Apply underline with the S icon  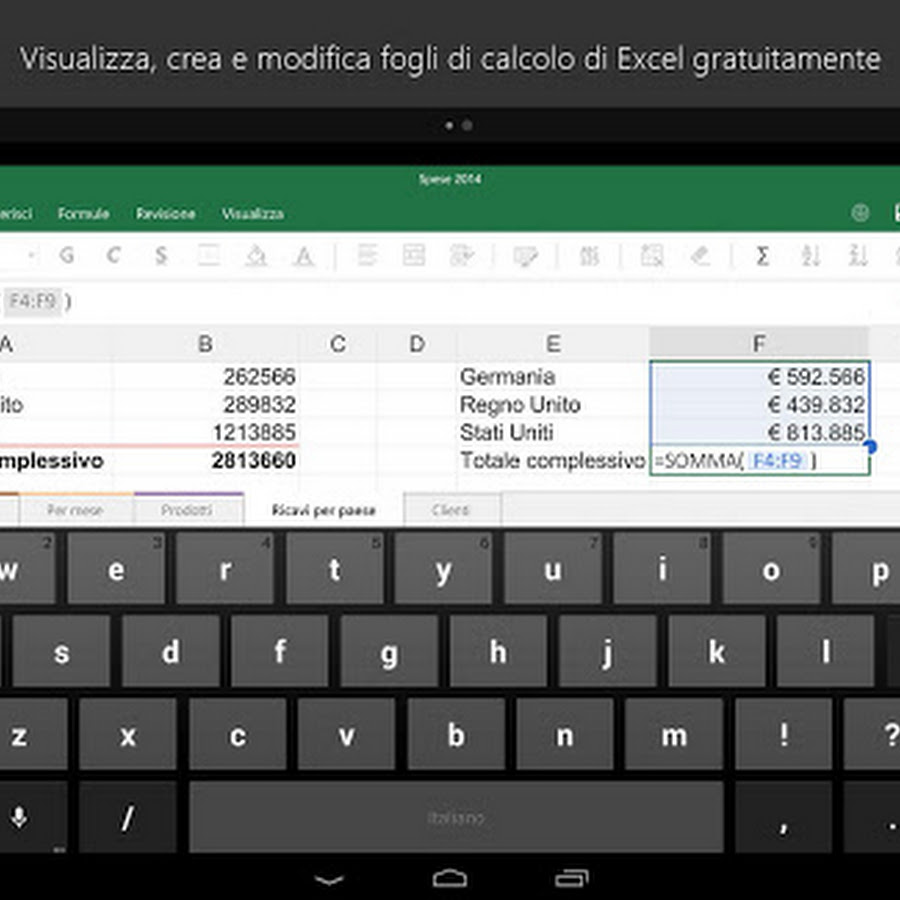(x=161, y=255)
